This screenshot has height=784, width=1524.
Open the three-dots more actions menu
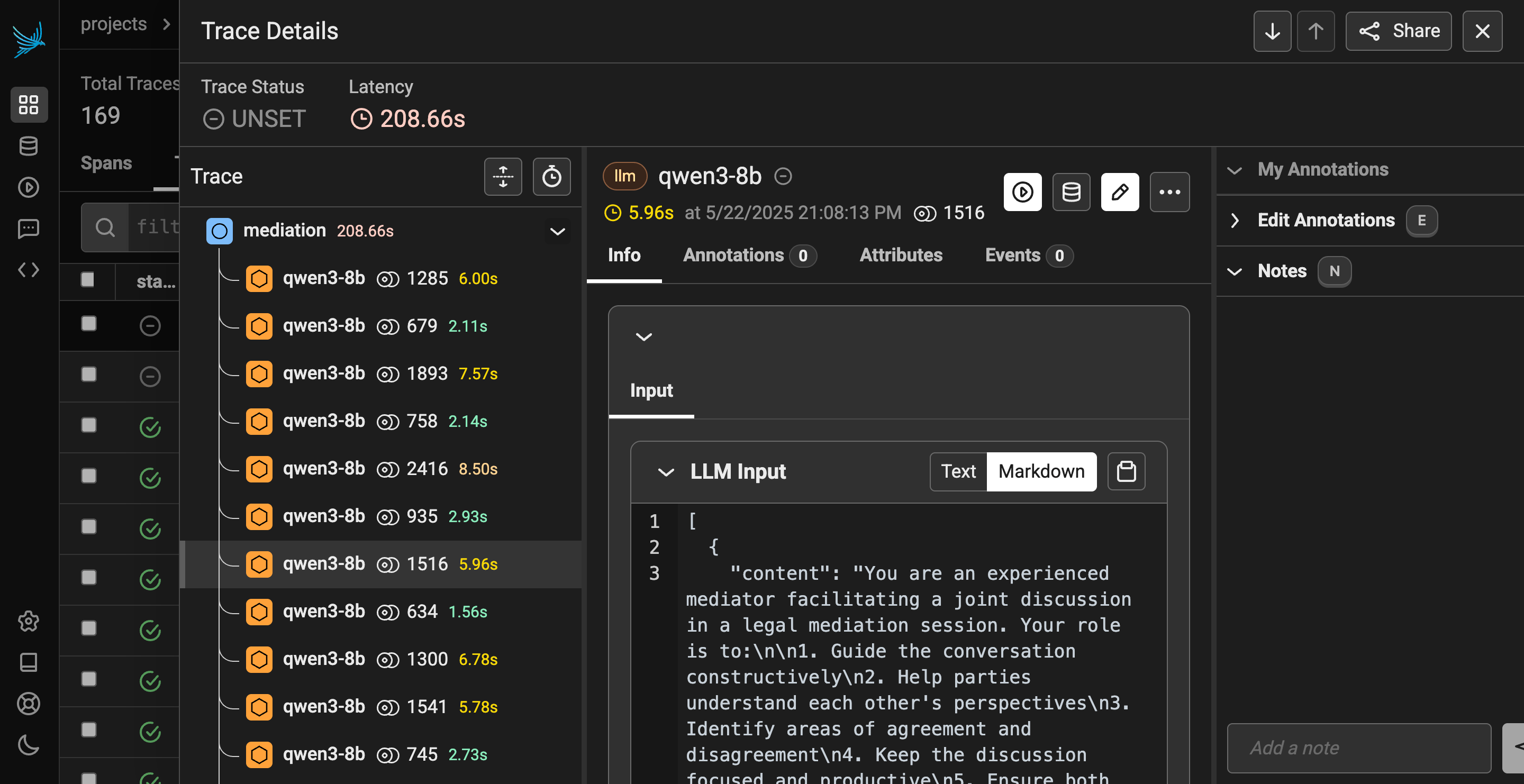[x=1169, y=192]
